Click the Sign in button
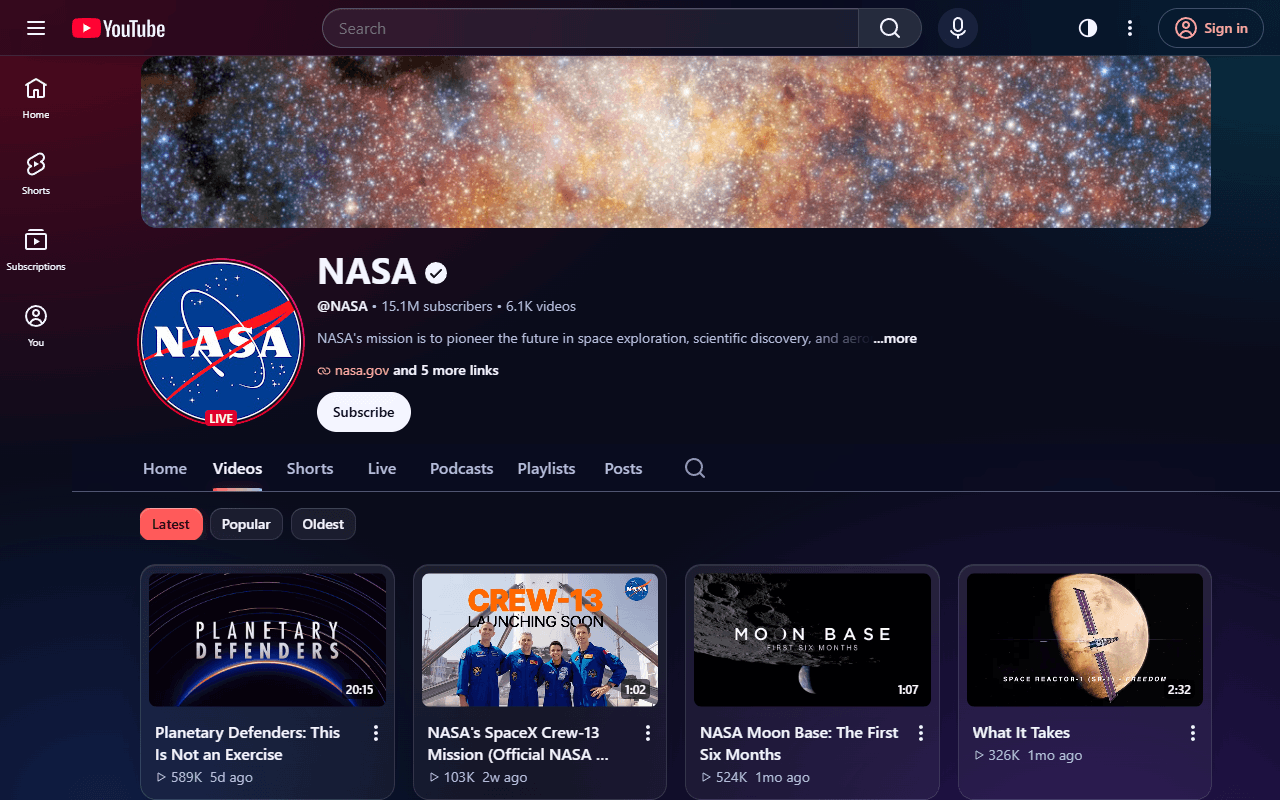1280x800 pixels. click(1211, 28)
